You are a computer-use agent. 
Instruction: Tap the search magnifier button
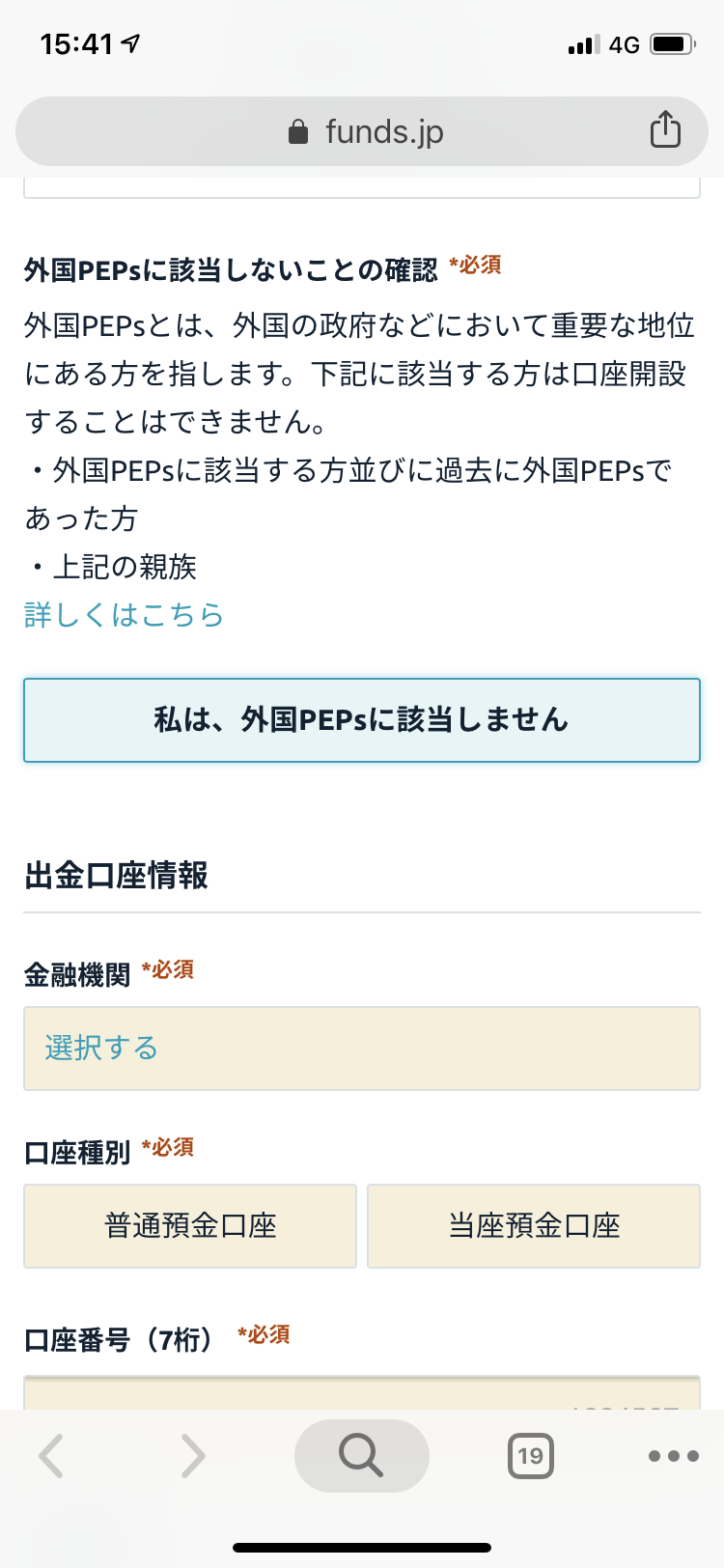pos(361,1455)
